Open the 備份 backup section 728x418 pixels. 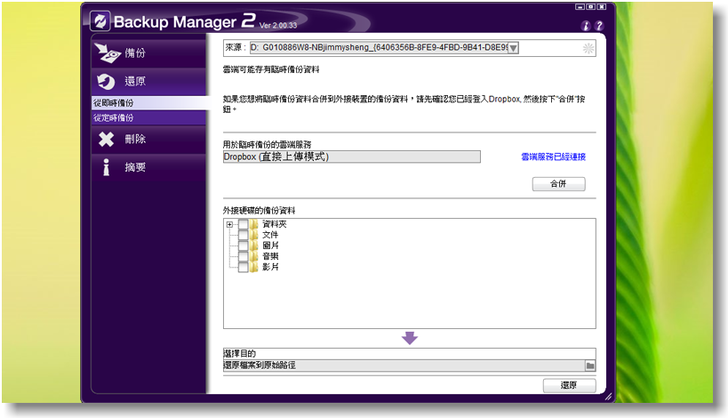[149, 53]
